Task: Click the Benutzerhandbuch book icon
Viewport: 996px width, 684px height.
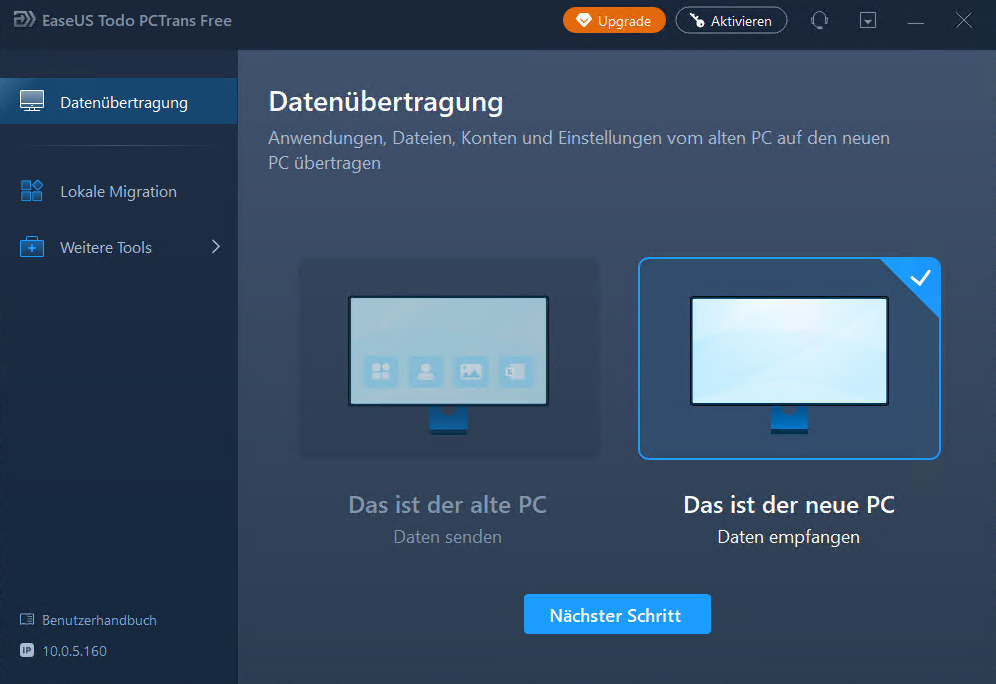Action: click(27, 619)
